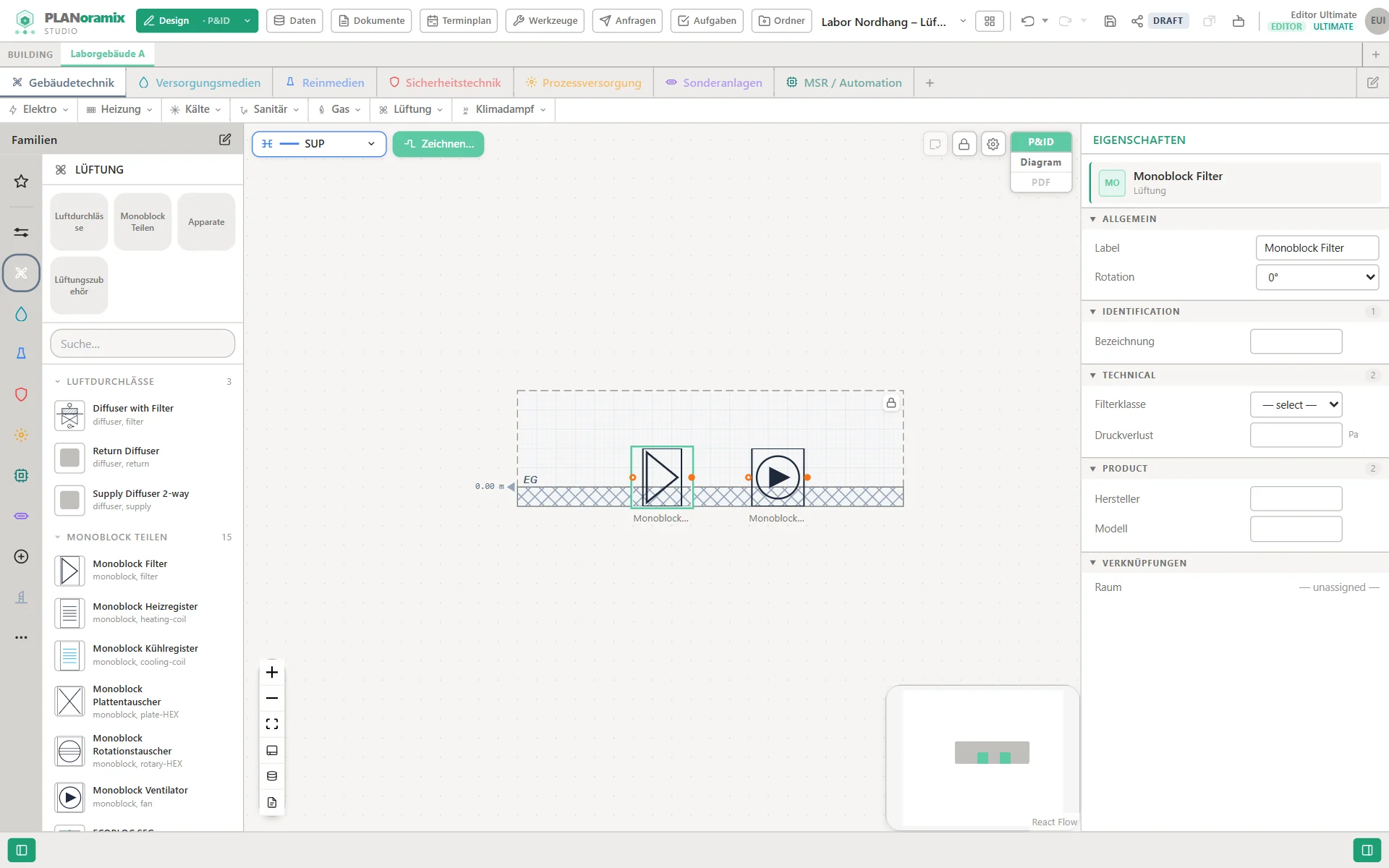Switch to the Sicherheitstechnik tab
The height and width of the screenshot is (868, 1389).
445,82
